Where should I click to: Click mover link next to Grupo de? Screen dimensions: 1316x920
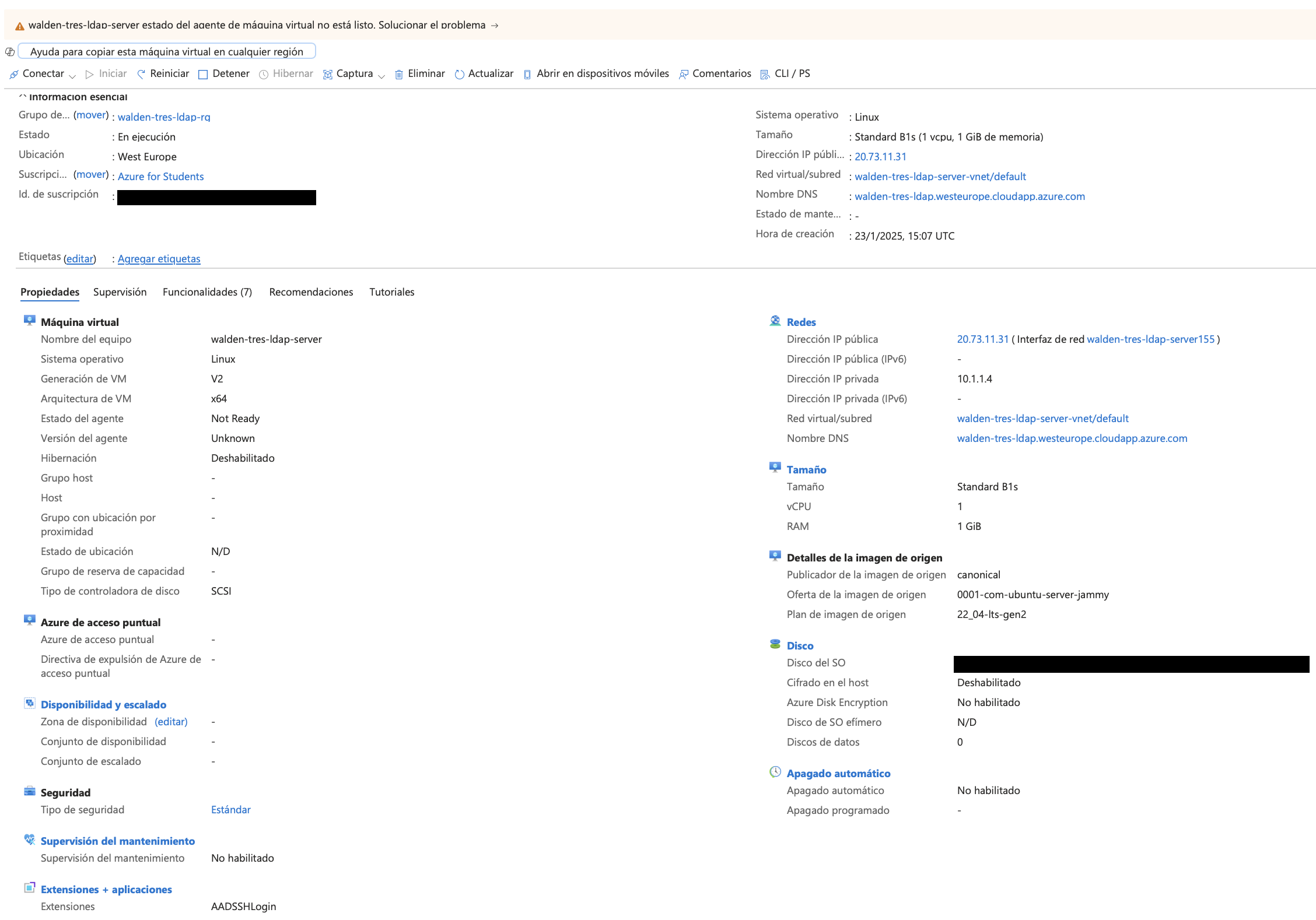91,115
